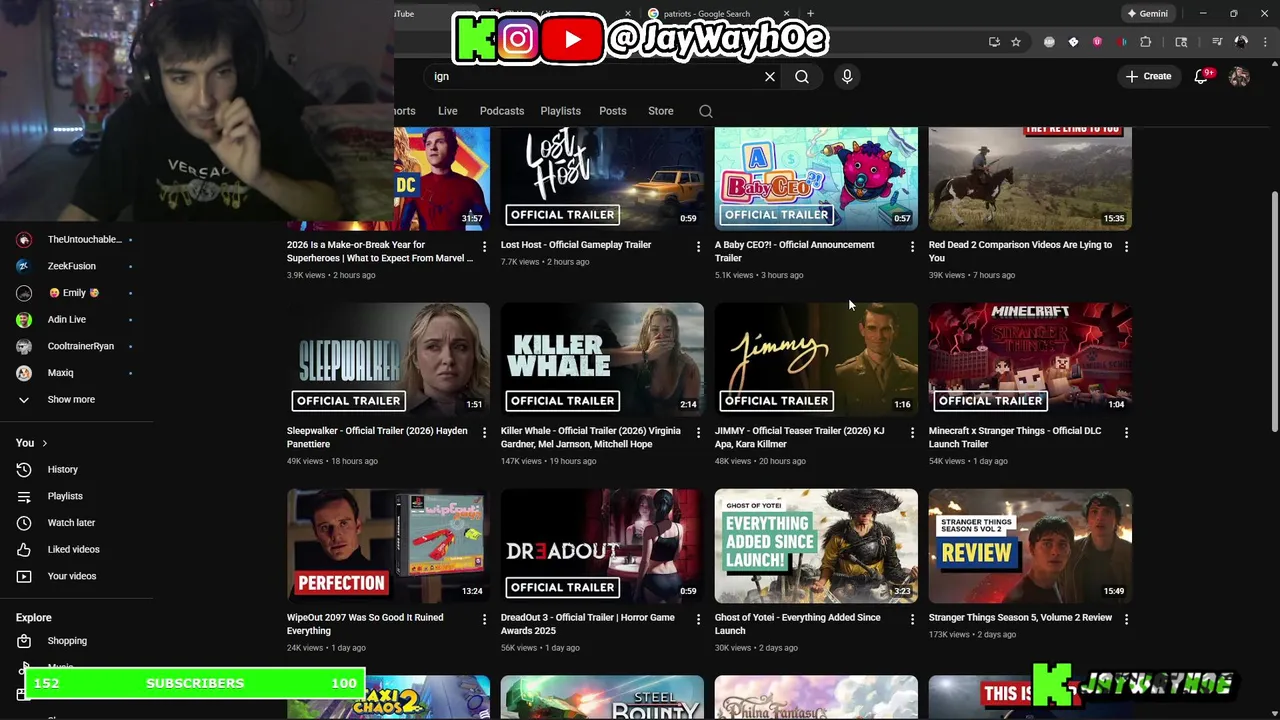Open the Your videos play icon

[x=24, y=576]
